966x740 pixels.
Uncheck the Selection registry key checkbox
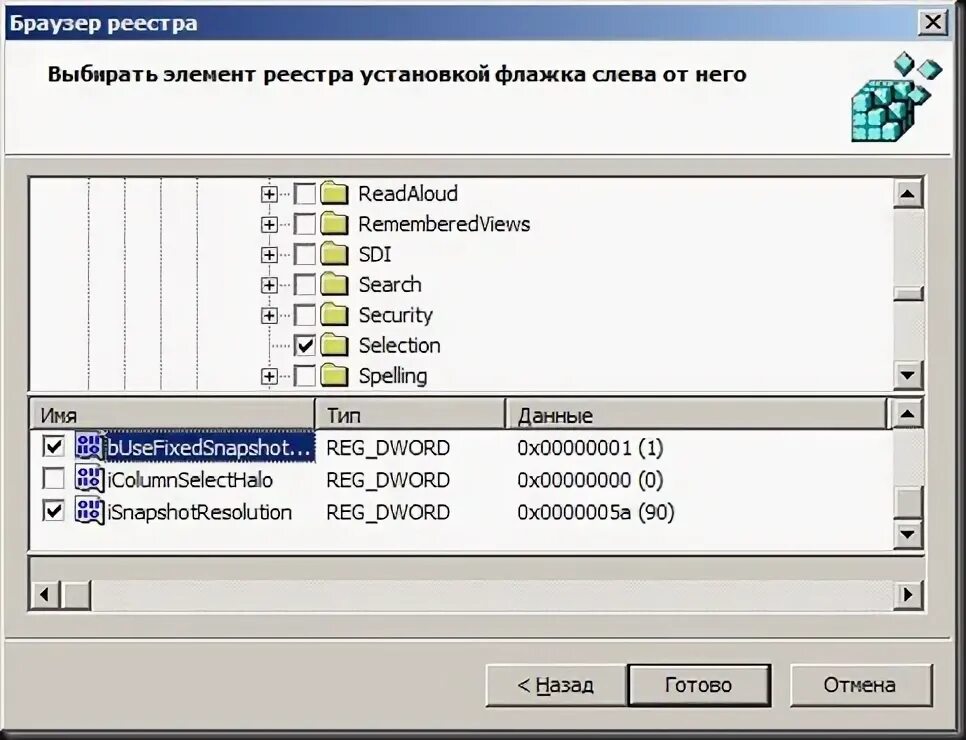(x=305, y=345)
